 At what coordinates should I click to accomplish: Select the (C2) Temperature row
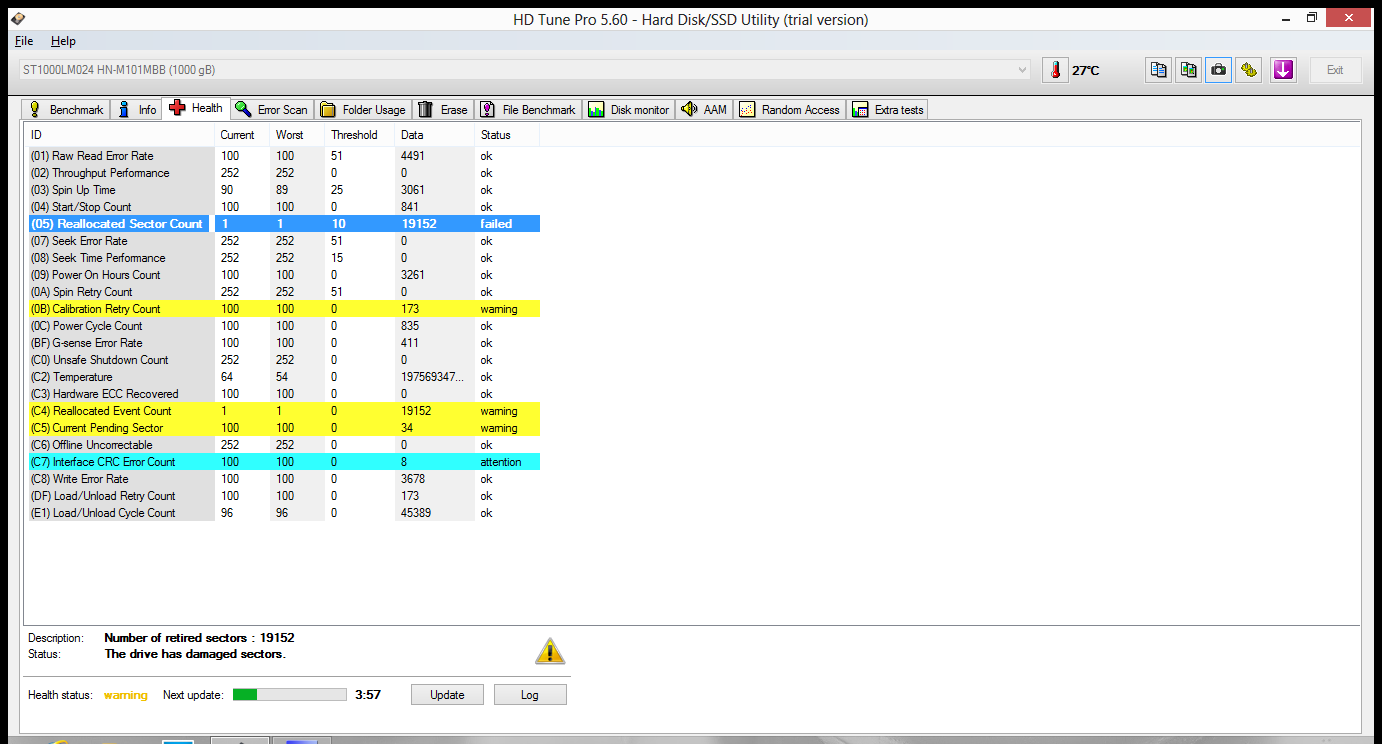(284, 377)
